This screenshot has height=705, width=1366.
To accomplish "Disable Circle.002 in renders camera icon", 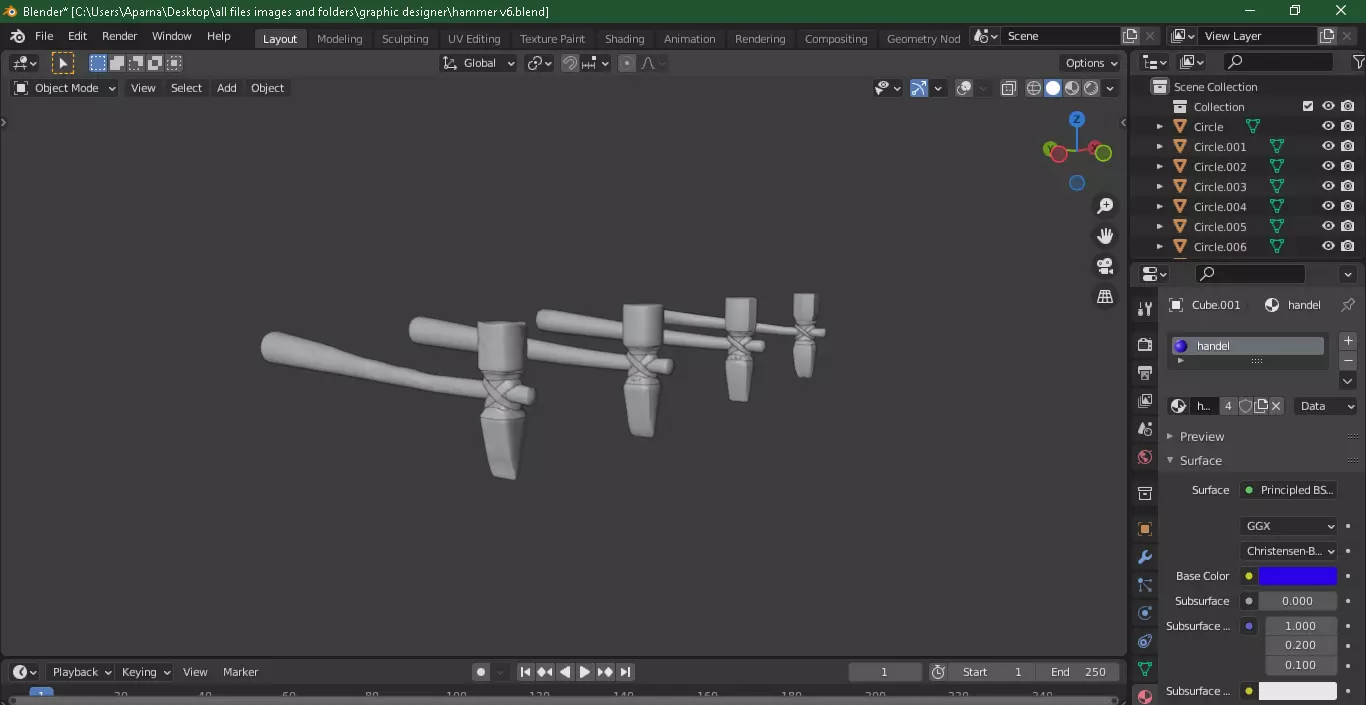I will (x=1348, y=166).
